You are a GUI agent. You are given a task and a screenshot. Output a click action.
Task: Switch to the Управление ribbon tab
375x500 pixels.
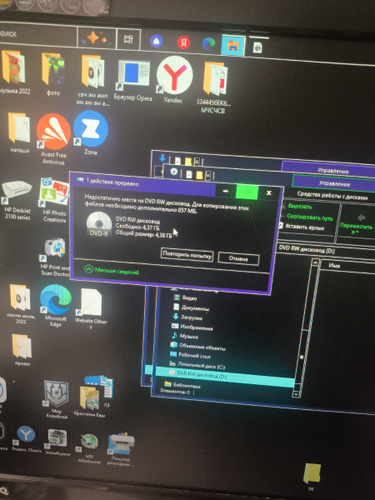pos(334,183)
